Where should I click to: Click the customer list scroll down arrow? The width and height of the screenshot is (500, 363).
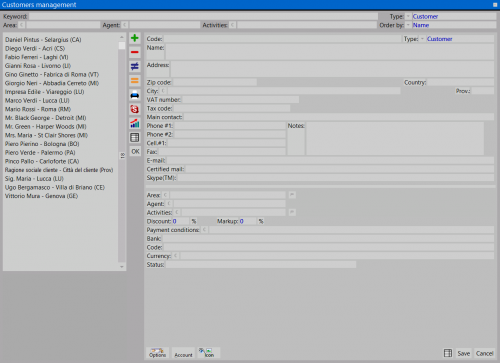click(x=122, y=266)
